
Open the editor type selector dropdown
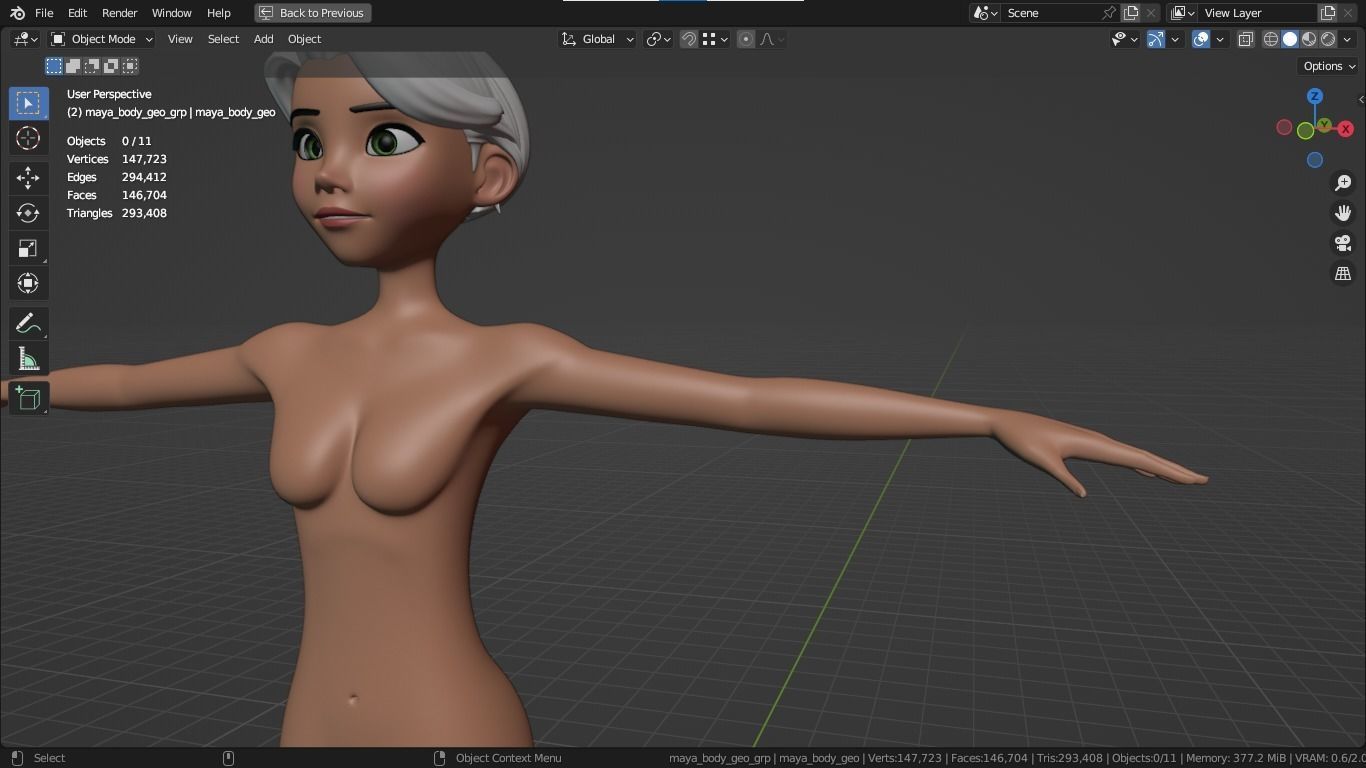(x=25, y=39)
